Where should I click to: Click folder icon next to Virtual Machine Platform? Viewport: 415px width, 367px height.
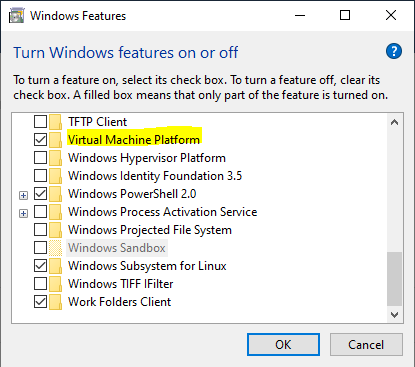coord(55,140)
